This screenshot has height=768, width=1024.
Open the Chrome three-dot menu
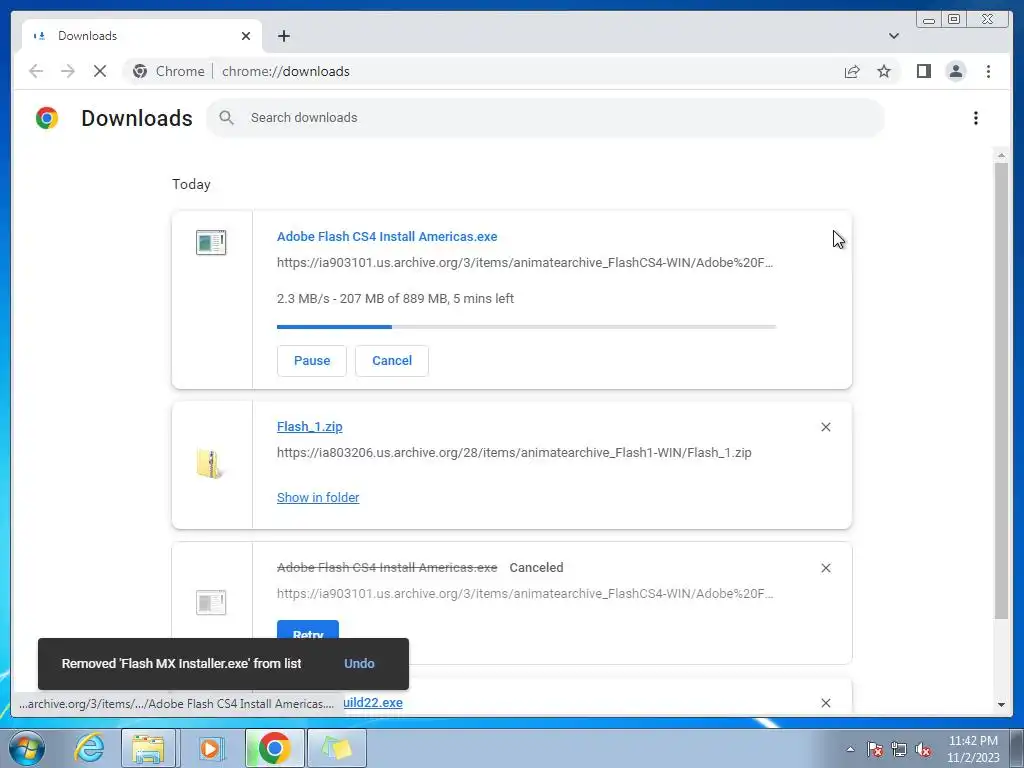click(988, 71)
